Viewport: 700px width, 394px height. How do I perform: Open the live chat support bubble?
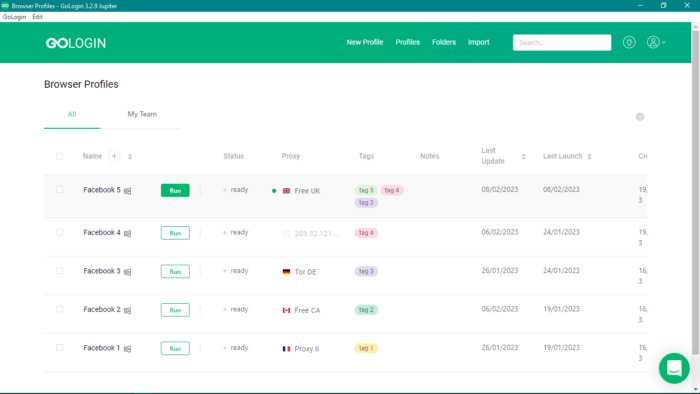[x=674, y=368]
